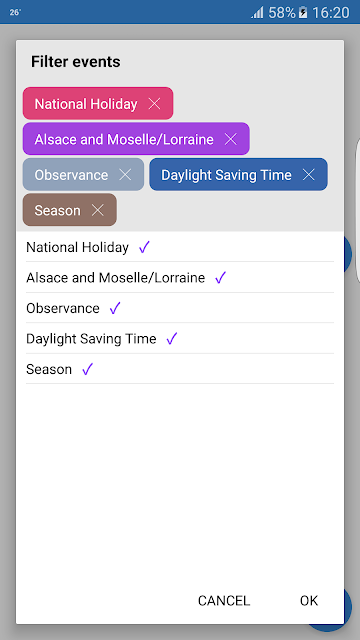Uncheck Season checkmark in list
The image size is (360, 640).
point(87,369)
